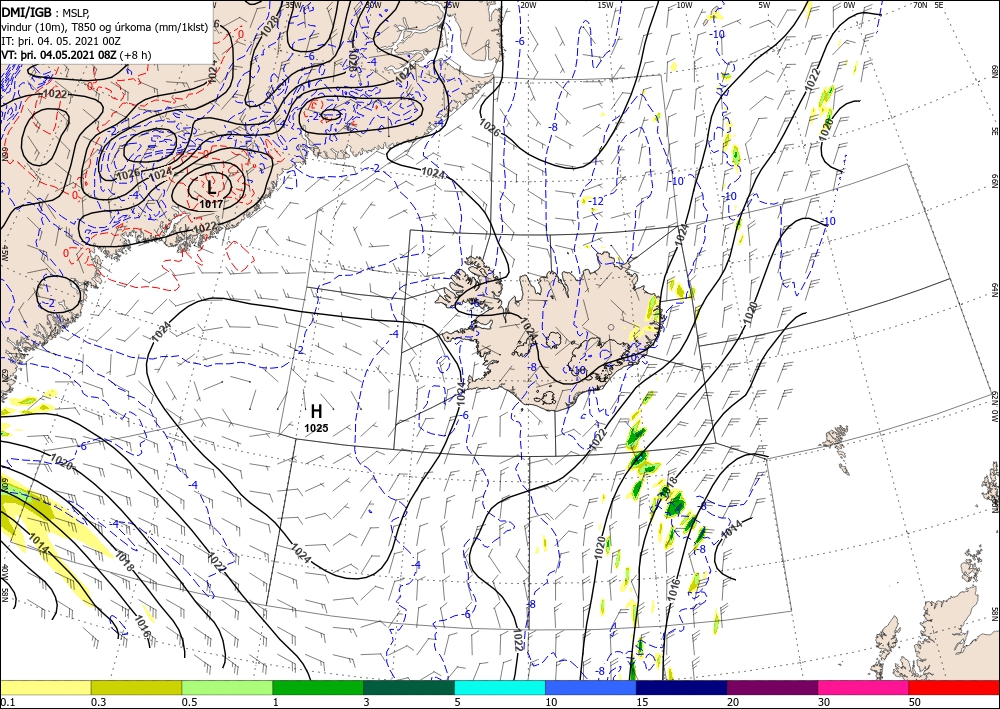This screenshot has height=709, width=1000.
Task: Click the legend value 1
Action: (x=275, y=702)
